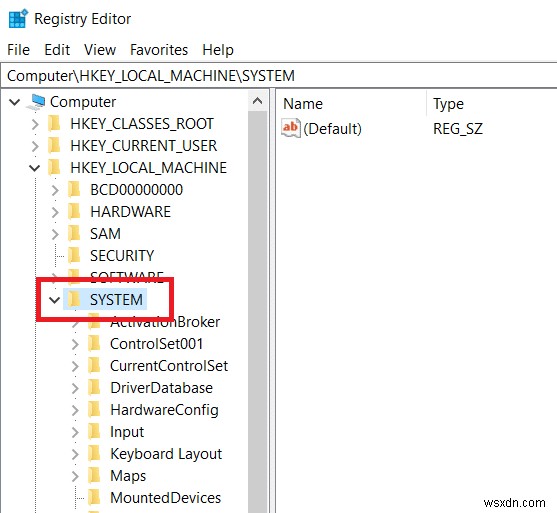This screenshot has height=513, width=557.
Task: Open the View menu
Action: point(100,50)
